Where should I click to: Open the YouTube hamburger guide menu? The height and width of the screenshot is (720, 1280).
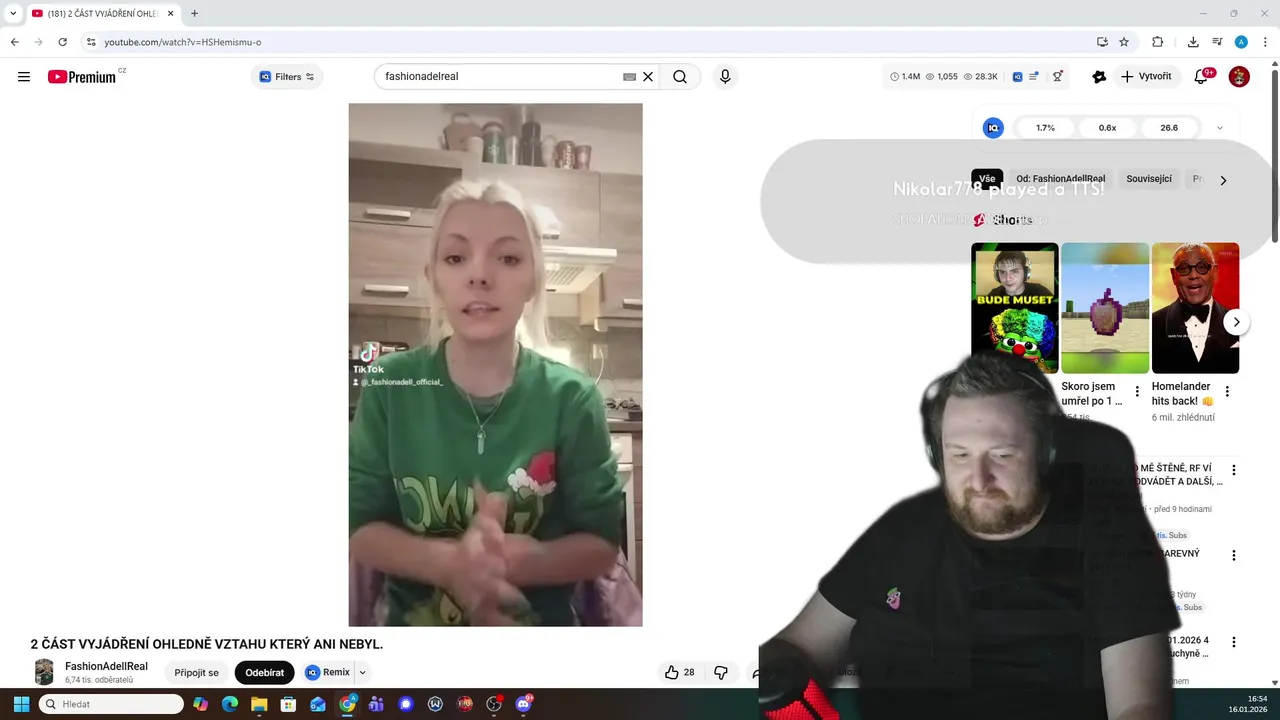click(x=24, y=77)
